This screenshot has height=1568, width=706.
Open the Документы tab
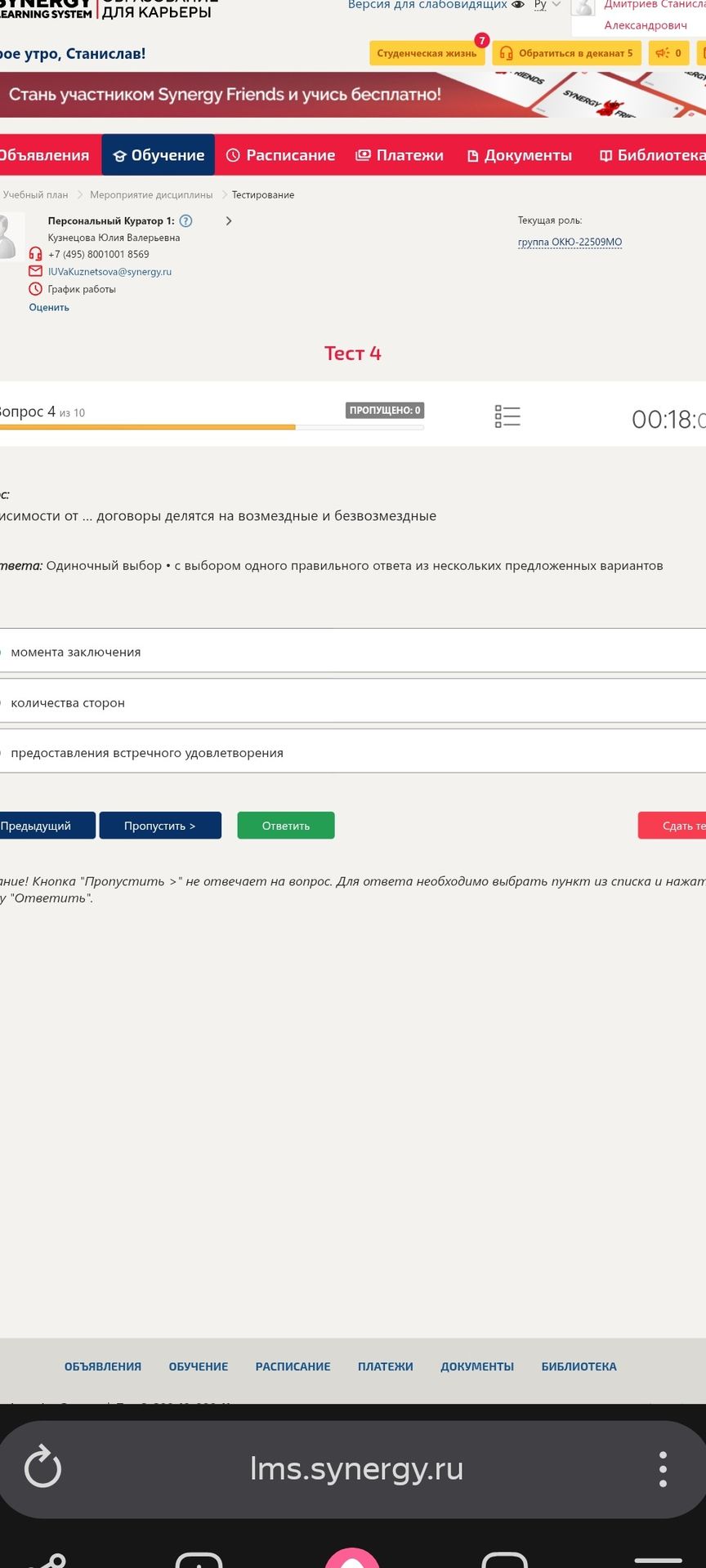pyautogui.click(x=519, y=155)
